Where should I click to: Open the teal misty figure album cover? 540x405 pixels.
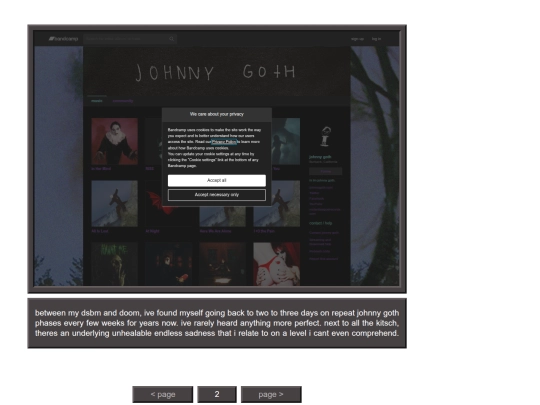pyautogui.click(x=286, y=141)
